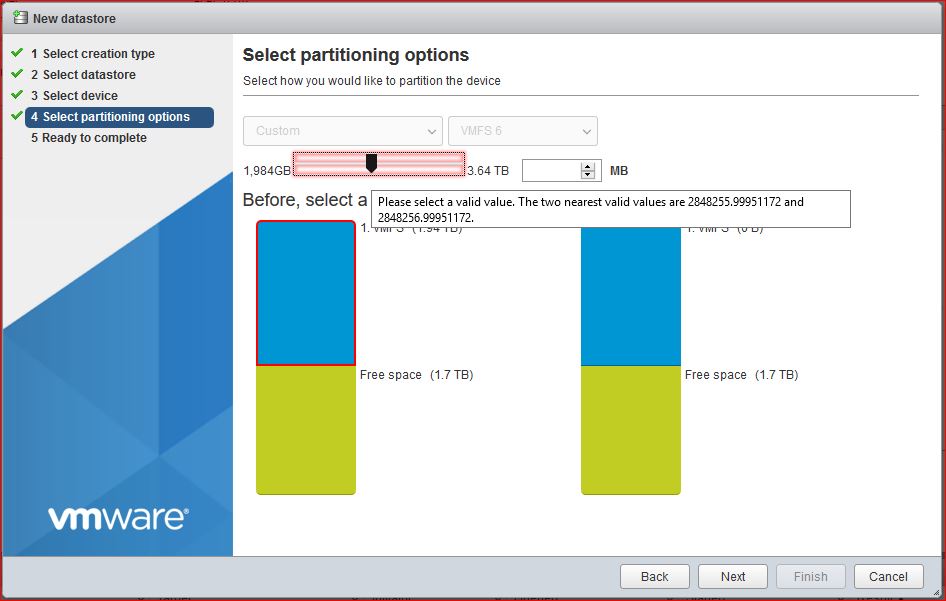Click the New datastore title icon
946x601 pixels.
click(20, 17)
